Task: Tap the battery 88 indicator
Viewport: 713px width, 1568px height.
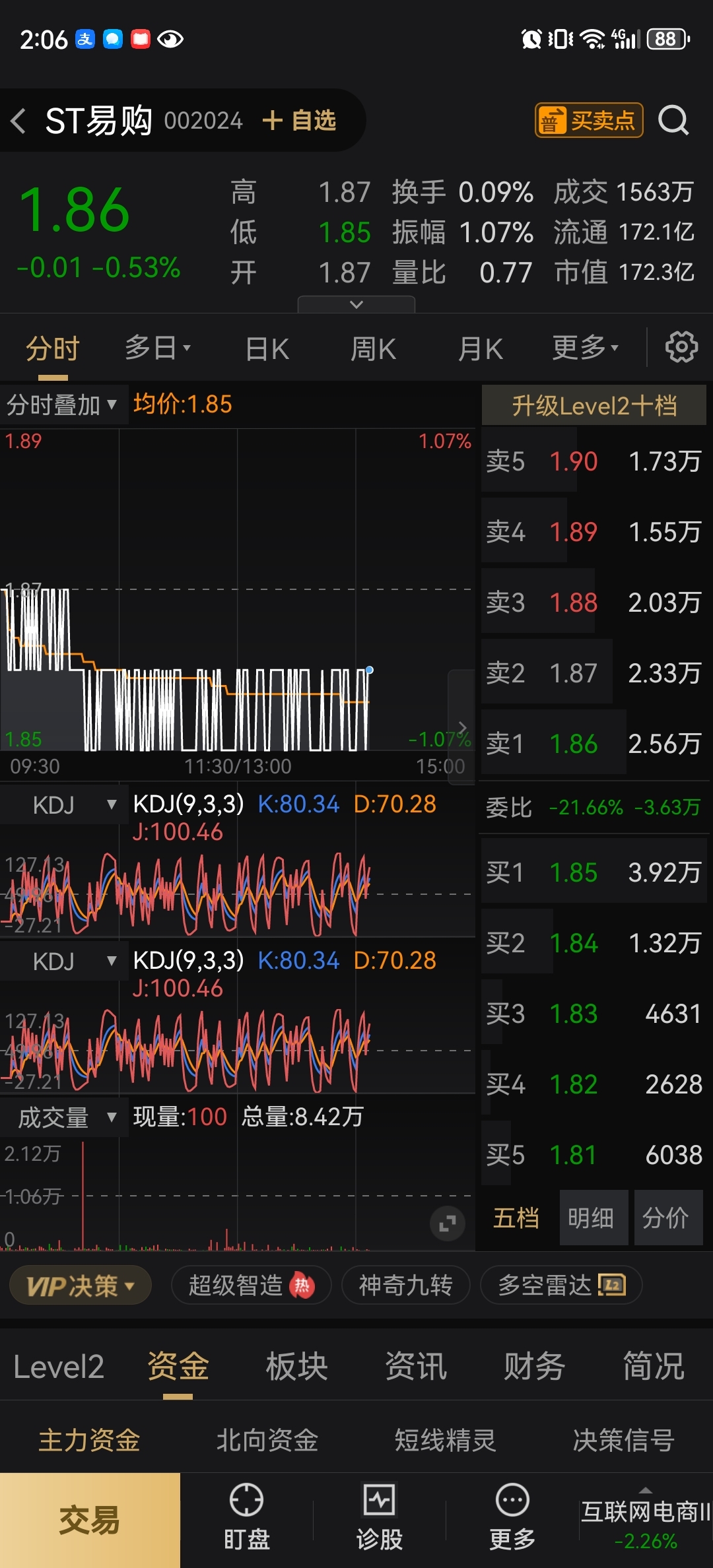Action: [x=668, y=39]
